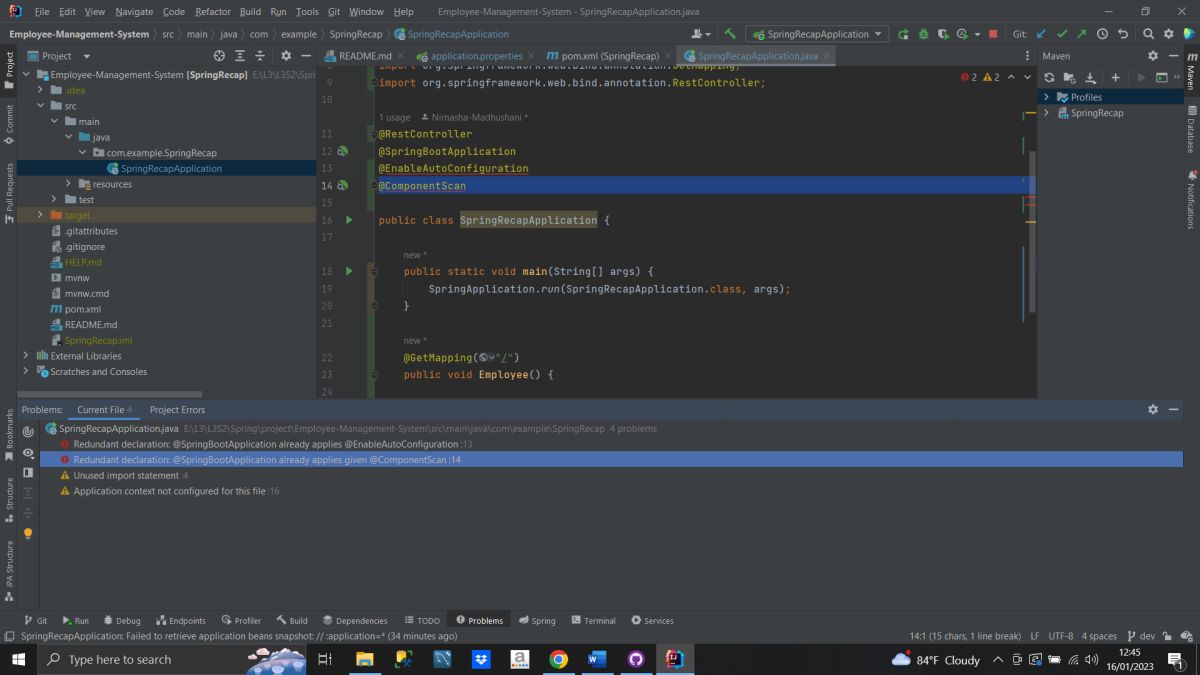This screenshot has height=675, width=1200.
Task: Push commits with the Git arrow
Action: (x=1081, y=34)
